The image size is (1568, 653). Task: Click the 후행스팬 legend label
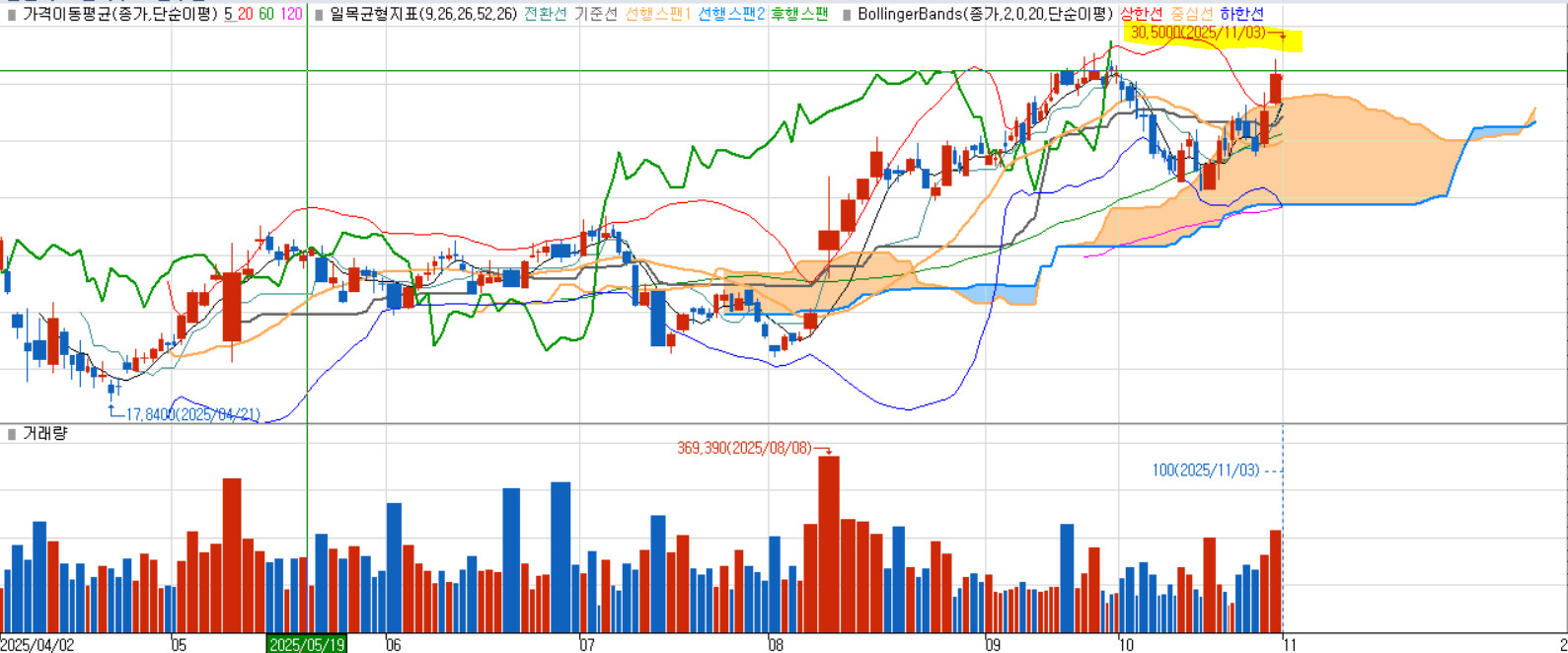(x=799, y=14)
